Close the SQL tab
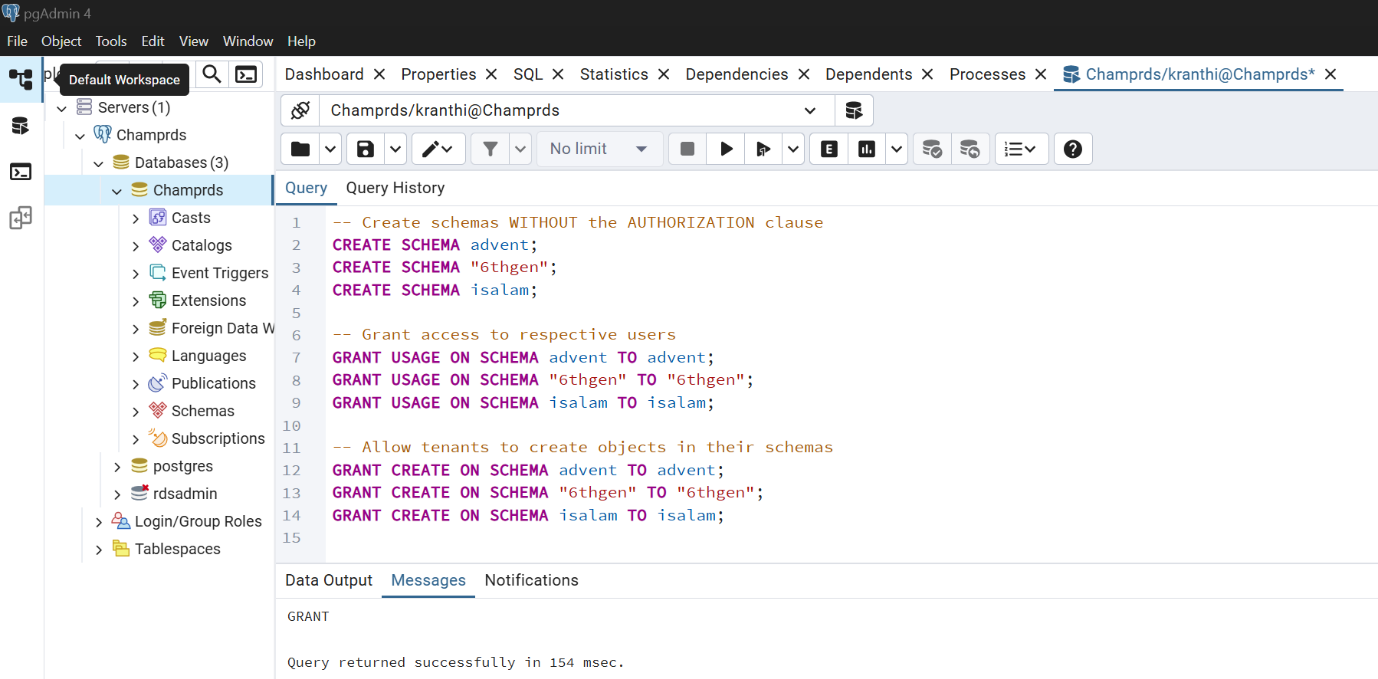Screen dimensions: 1378x679 [558, 74]
